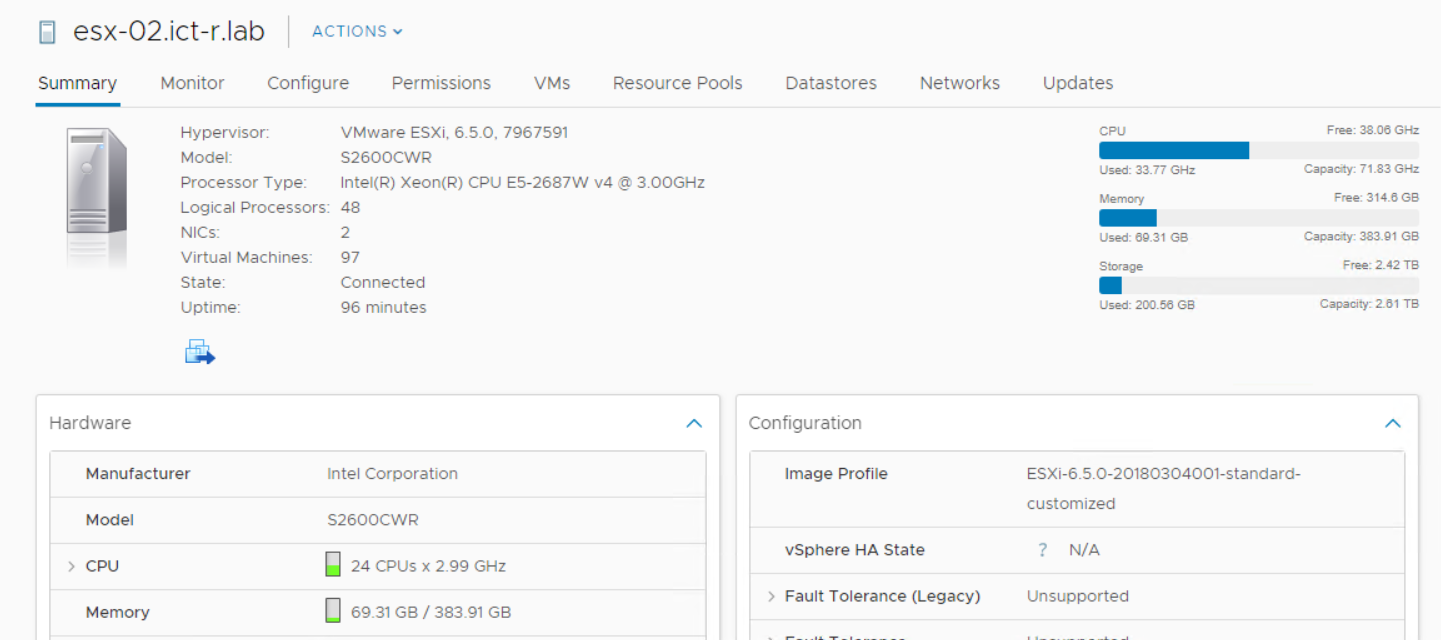Open the Updates tab
The image size is (1441, 640).
pos(1077,83)
